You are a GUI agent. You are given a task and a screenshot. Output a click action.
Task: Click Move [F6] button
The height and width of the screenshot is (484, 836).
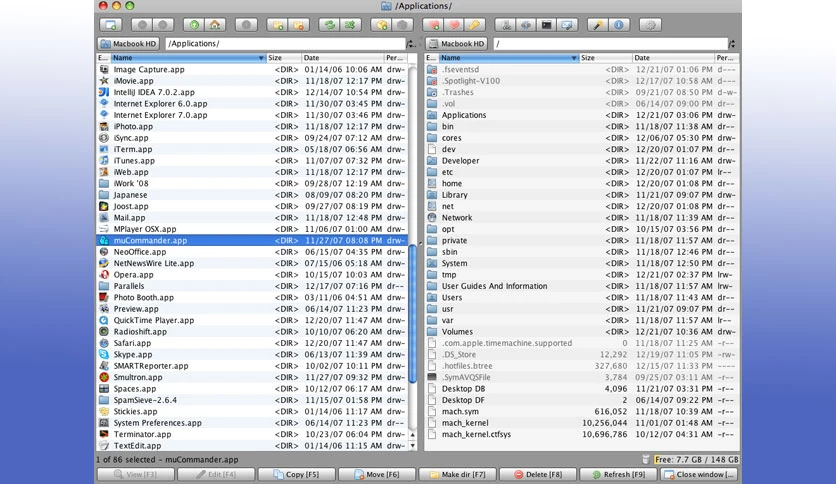377,474
